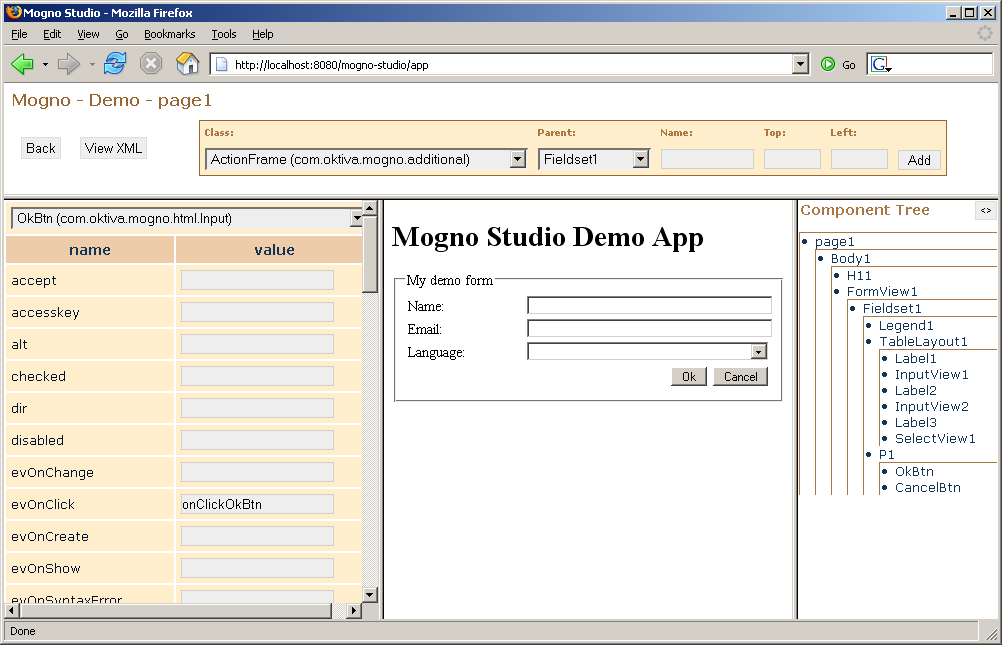Open the Bookmarks menu
The height and width of the screenshot is (645, 1002).
point(169,34)
